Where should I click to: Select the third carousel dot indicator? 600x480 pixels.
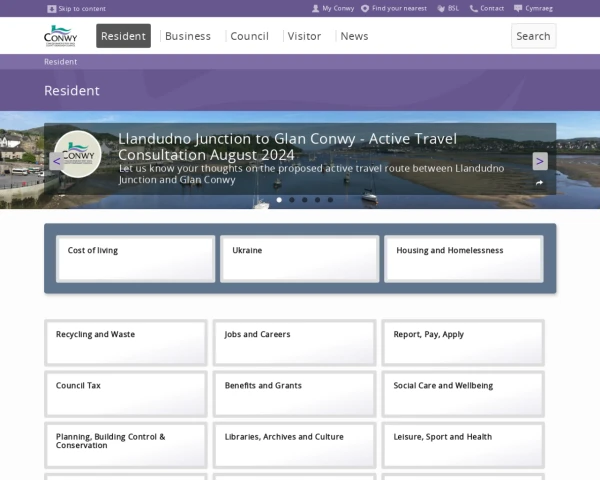click(305, 199)
